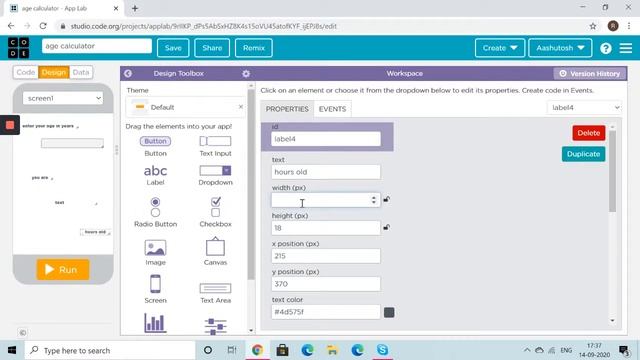Switch to the Code tab

(x=26, y=72)
